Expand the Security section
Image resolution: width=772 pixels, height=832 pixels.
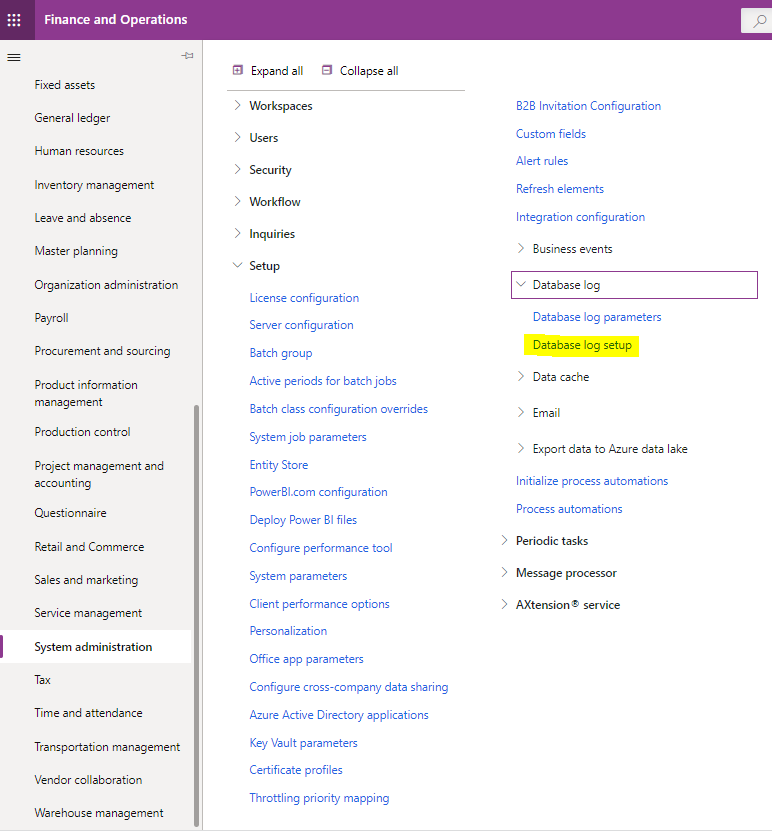point(237,169)
